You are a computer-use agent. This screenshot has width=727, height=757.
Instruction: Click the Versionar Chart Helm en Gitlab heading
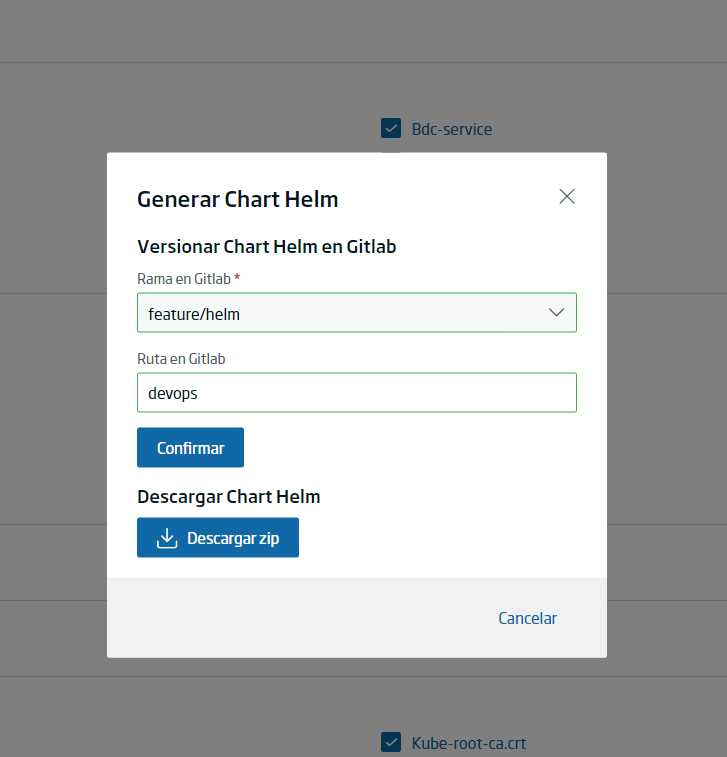tap(266, 247)
